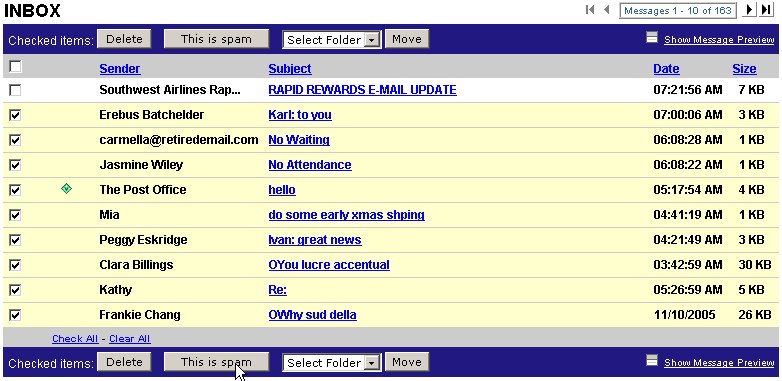The image size is (782, 381).
Task: Click the bottom Move button
Action: pos(407,362)
